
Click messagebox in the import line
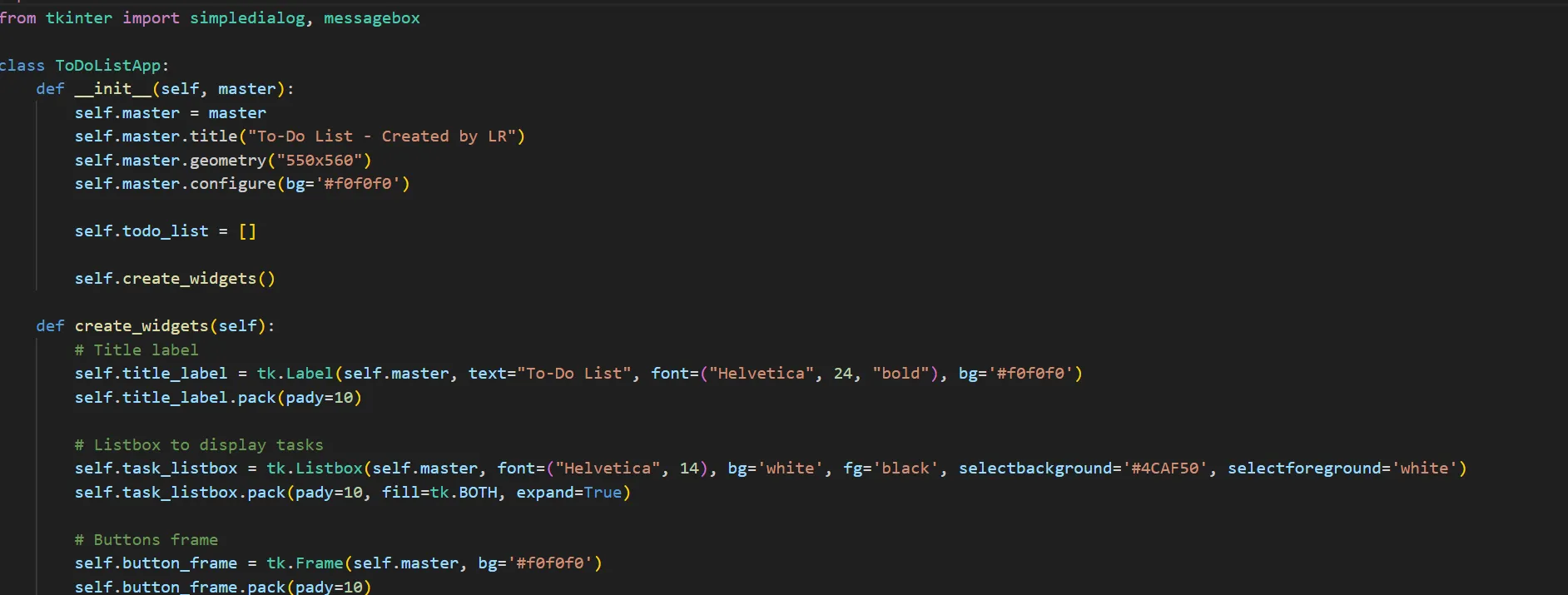(x=371, y=18)
